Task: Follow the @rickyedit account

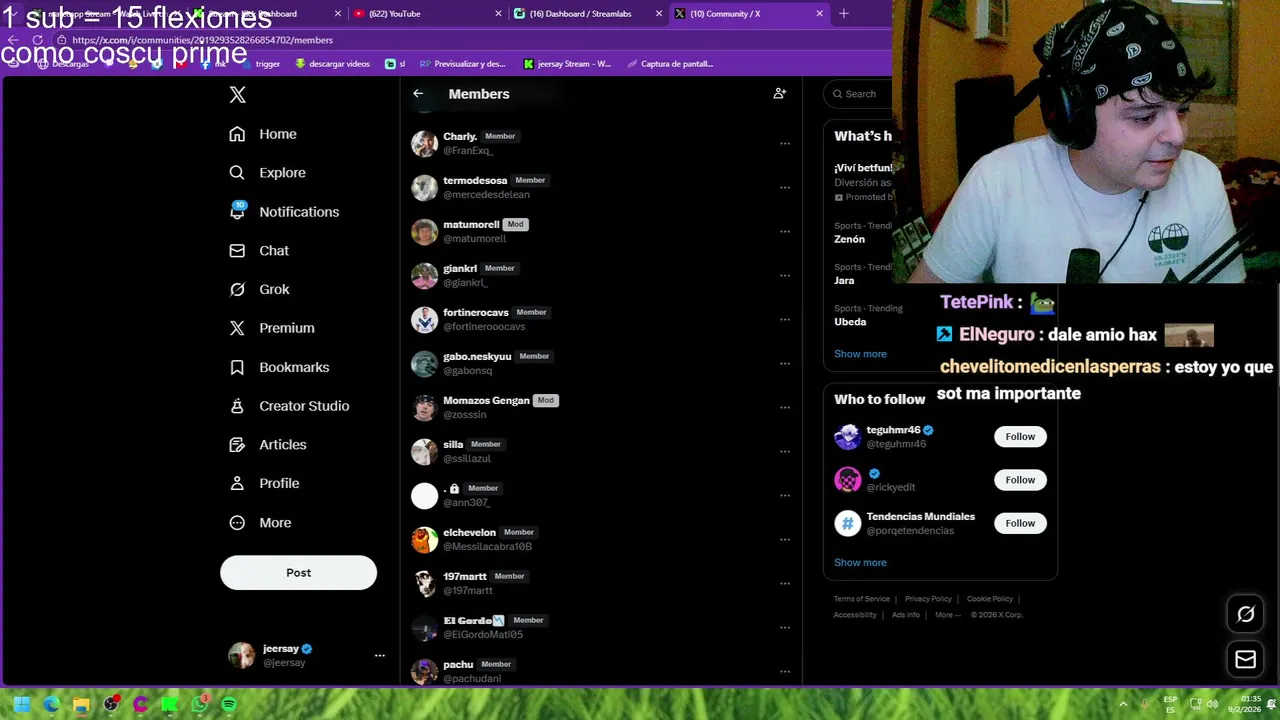Action: [x=1020, y=480]
